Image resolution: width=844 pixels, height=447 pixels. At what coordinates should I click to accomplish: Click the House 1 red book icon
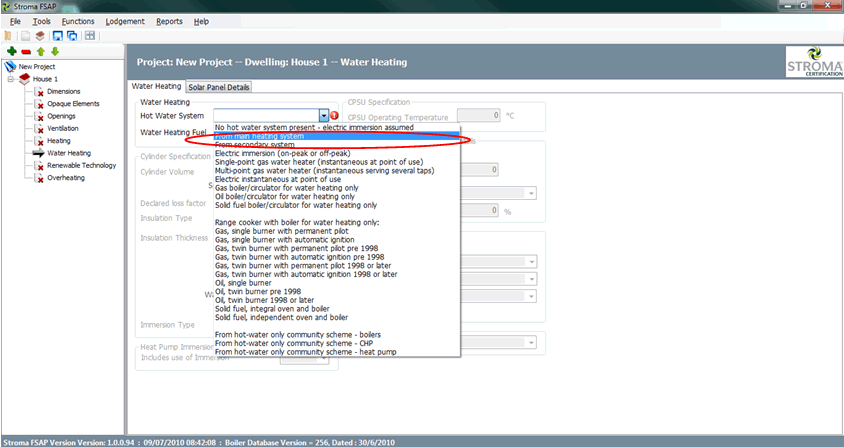point(24,79)
